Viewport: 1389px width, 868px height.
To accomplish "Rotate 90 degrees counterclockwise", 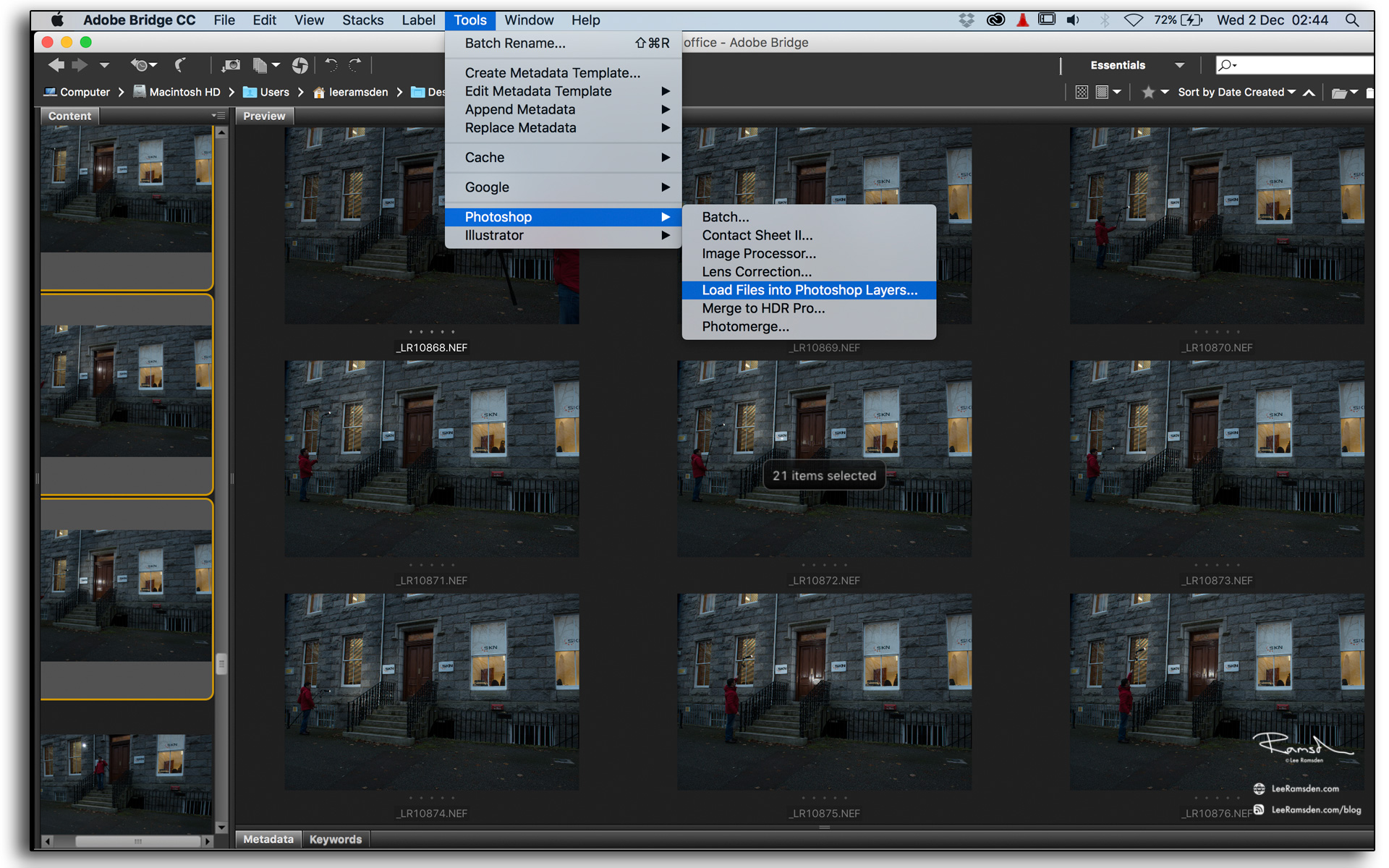I will point(331,65).
